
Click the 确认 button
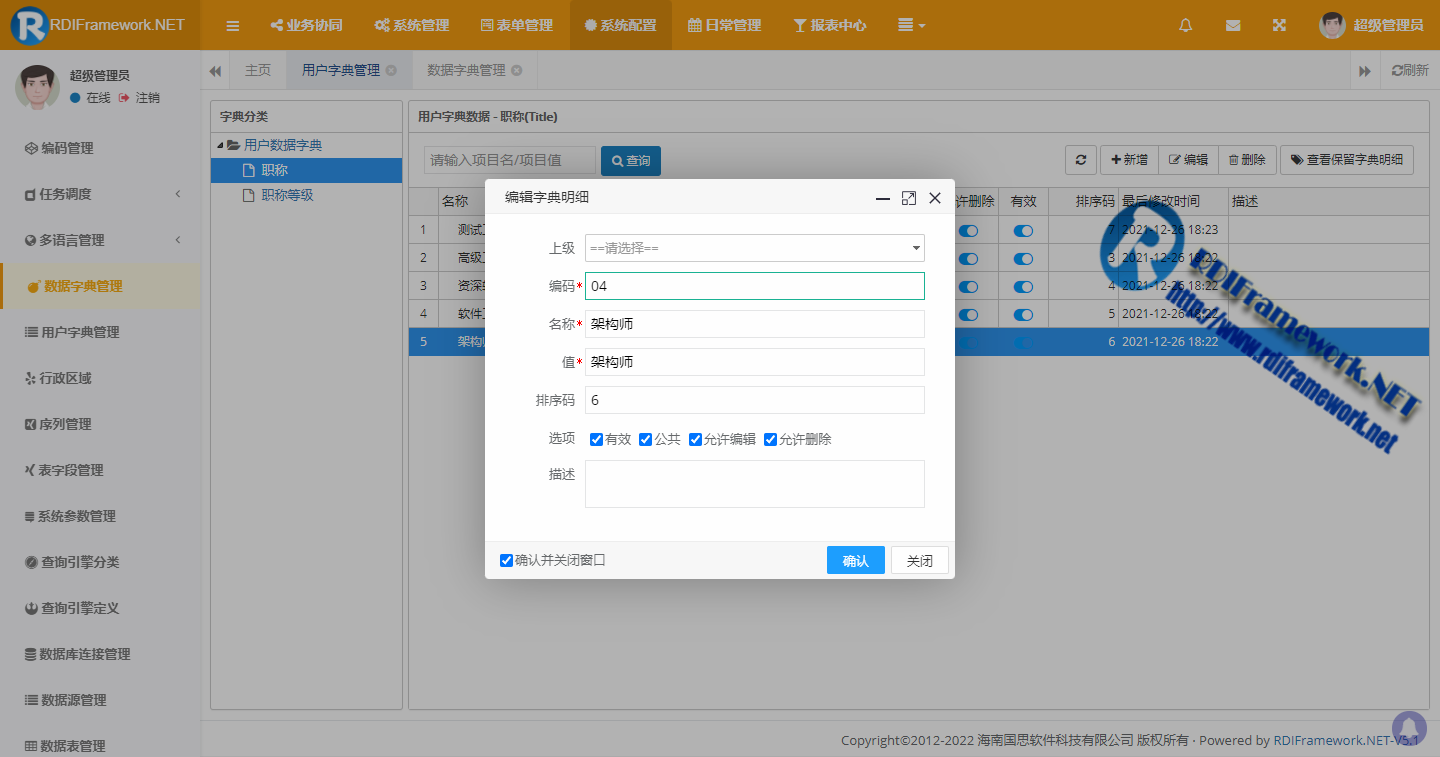coord(856,560)
